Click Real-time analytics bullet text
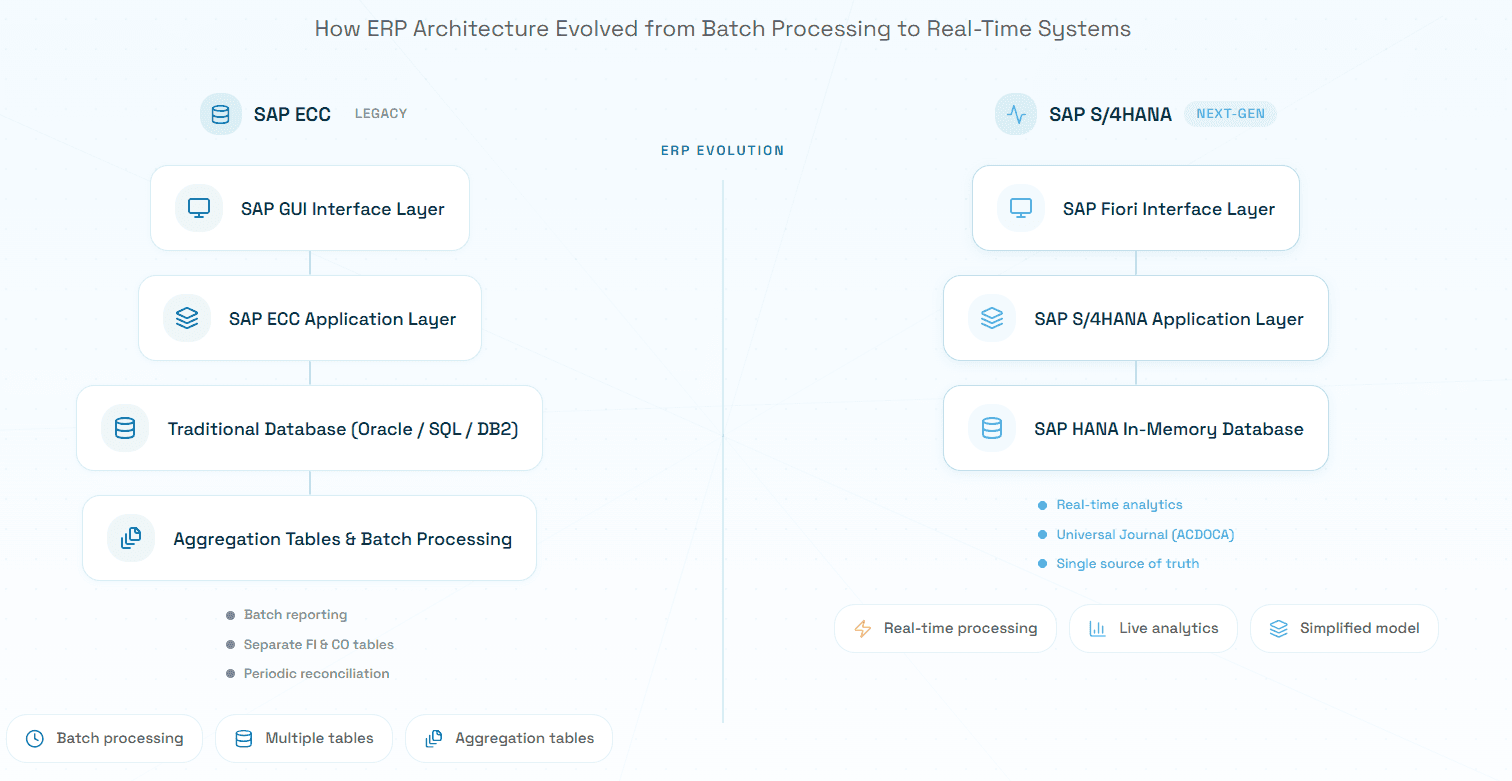Image resolution: width=1512 pixels, height=781 pixels. click(x=1120, y=505)
